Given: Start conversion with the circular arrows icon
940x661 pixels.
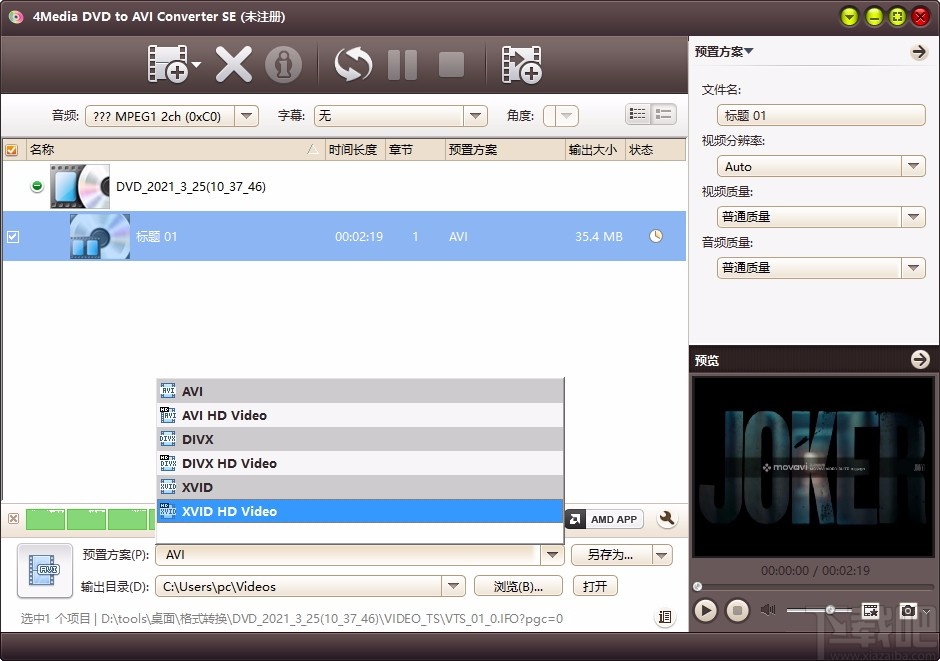Looking at the screenshot, I should 351,63.
